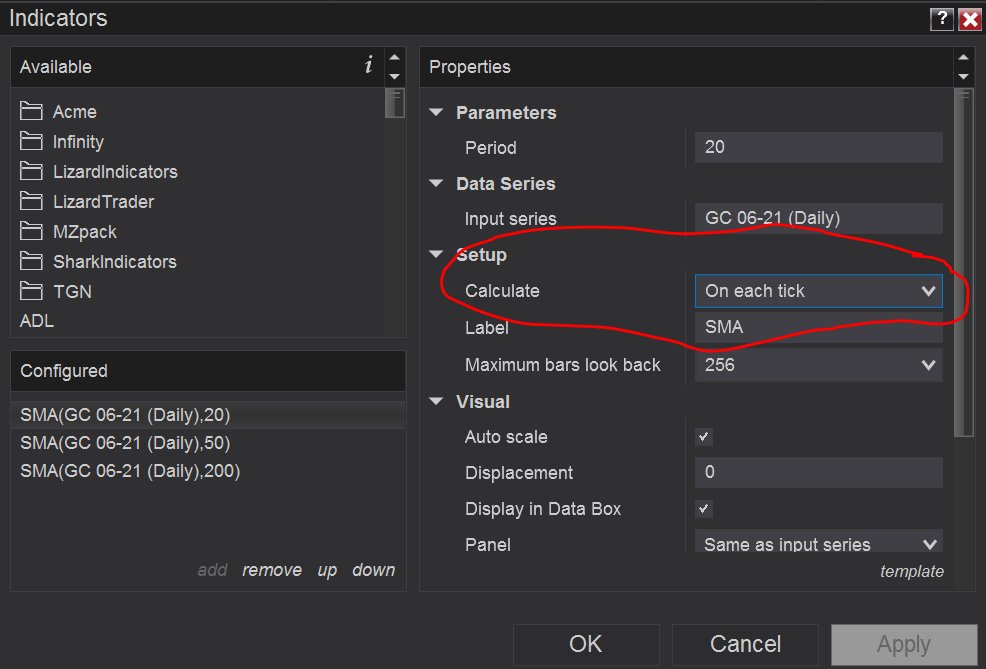Toggle the Display in Data Box checkbox

point(704,508)
